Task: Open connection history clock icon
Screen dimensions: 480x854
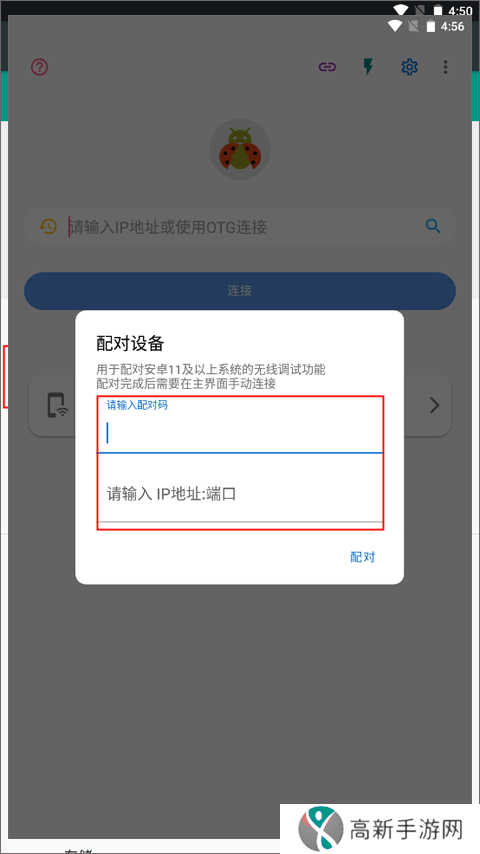Action: (x=48, y=227)
